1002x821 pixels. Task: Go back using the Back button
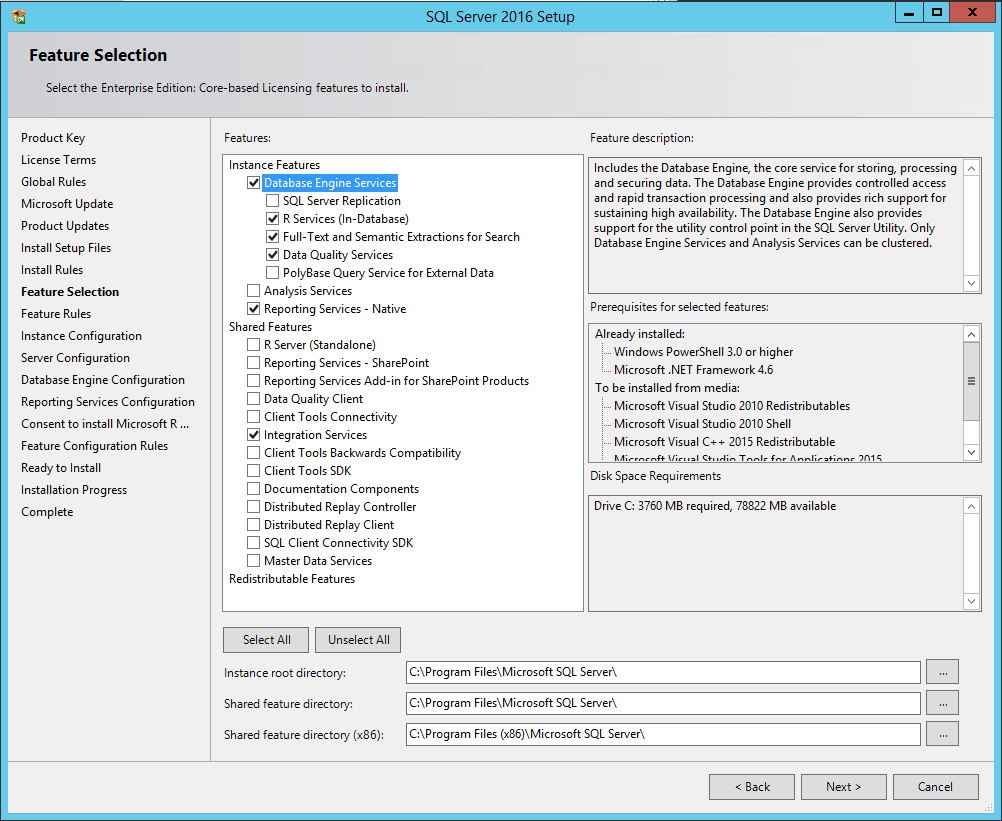pos(751,786)
